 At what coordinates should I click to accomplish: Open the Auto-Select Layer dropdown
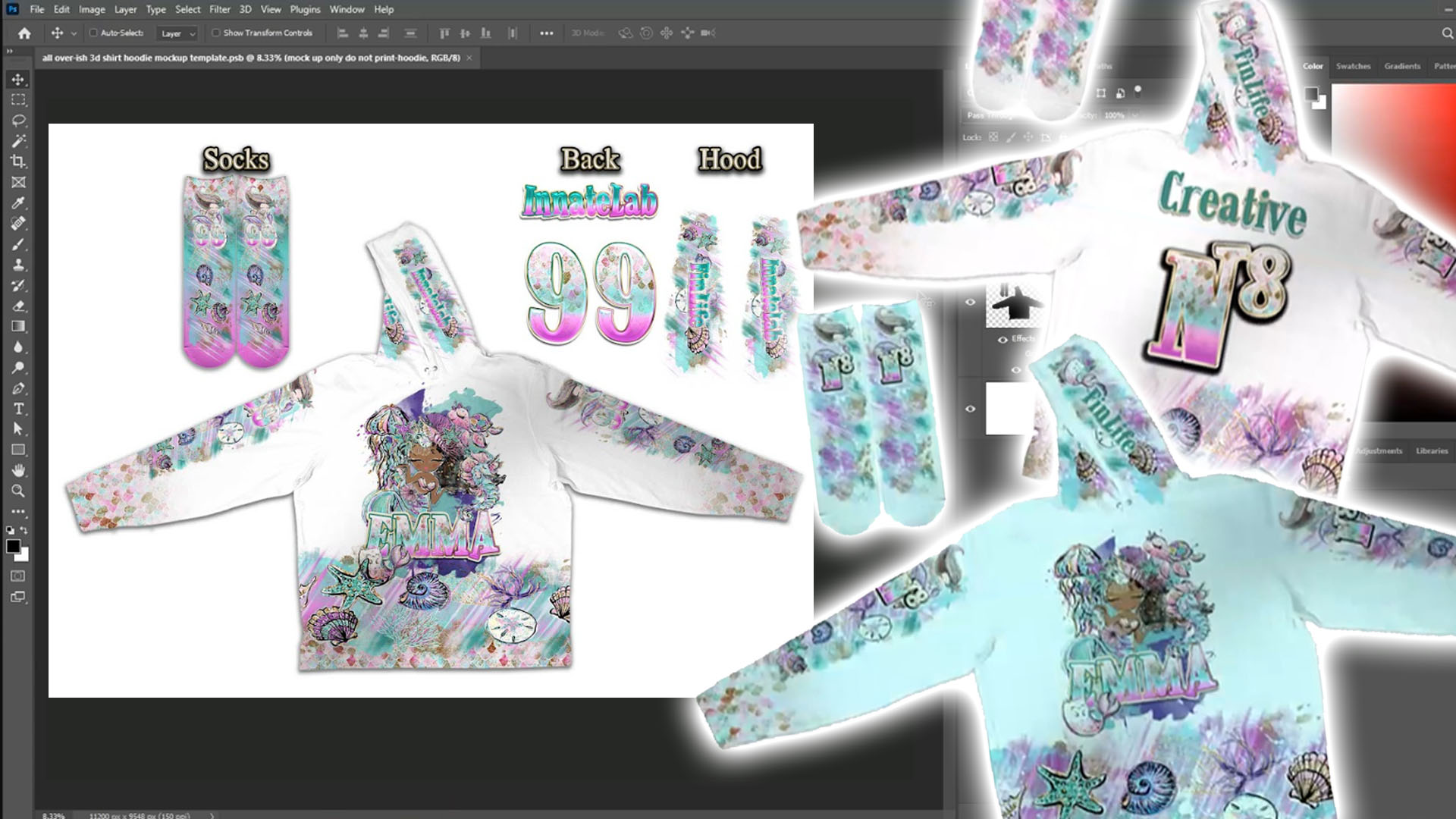point(177,33)
